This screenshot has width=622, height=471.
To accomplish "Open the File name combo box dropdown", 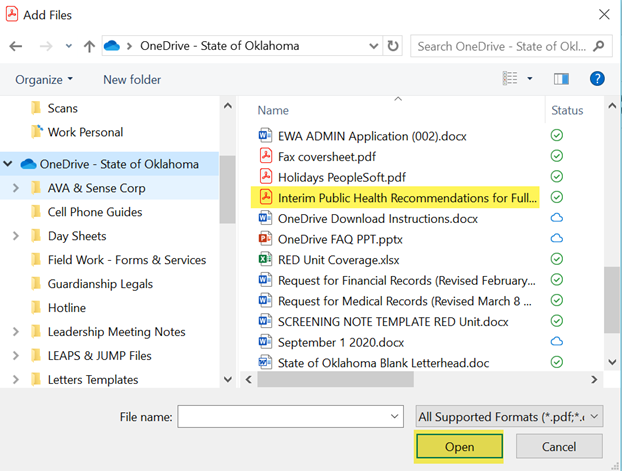I will 394,417.
